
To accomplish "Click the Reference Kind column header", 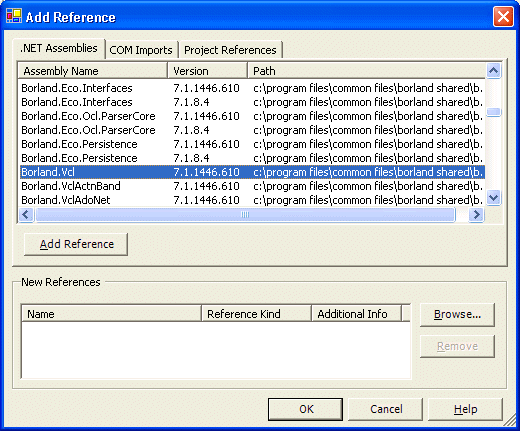I will tap(256, 314).
